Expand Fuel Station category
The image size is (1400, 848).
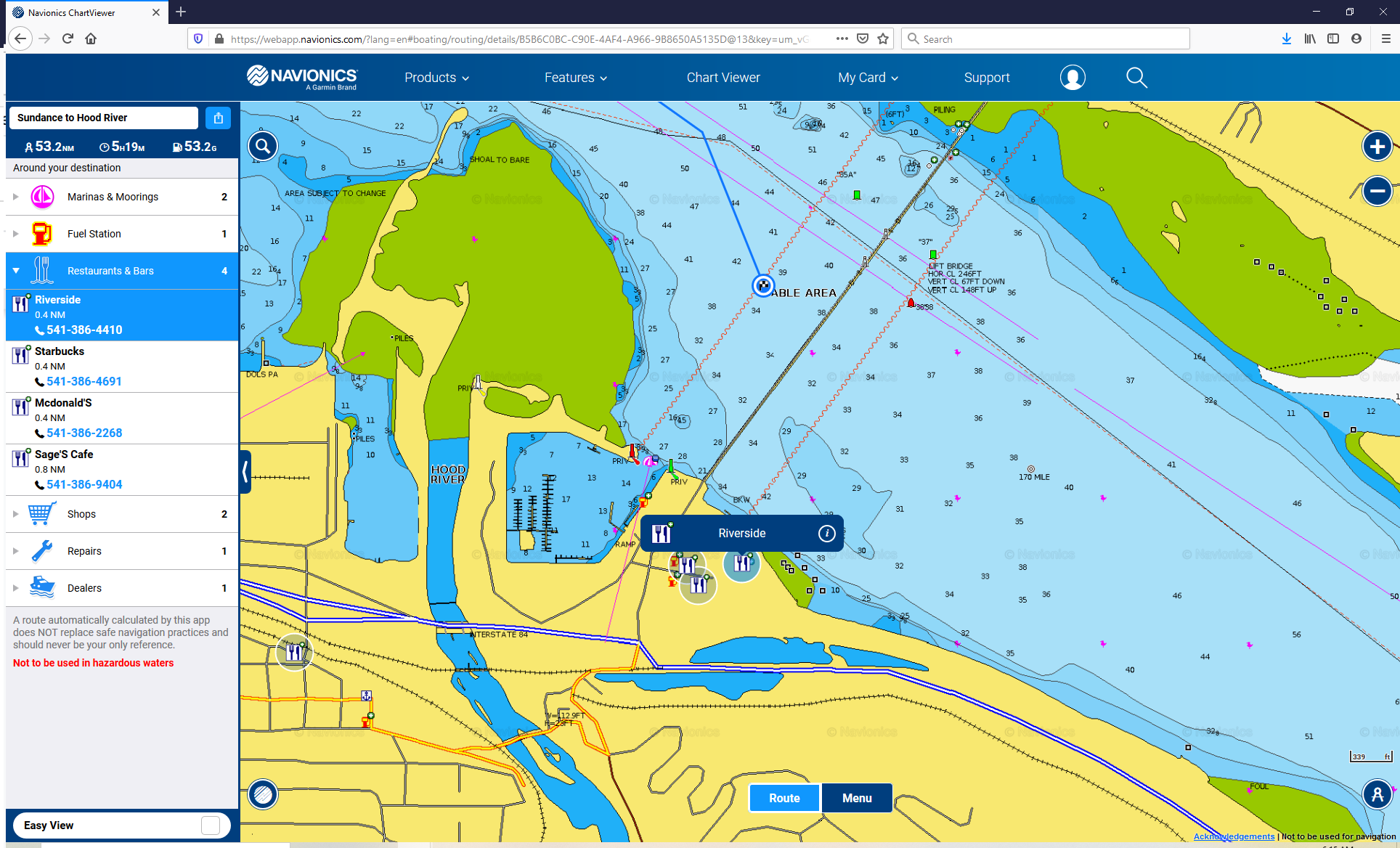point(16,234)
